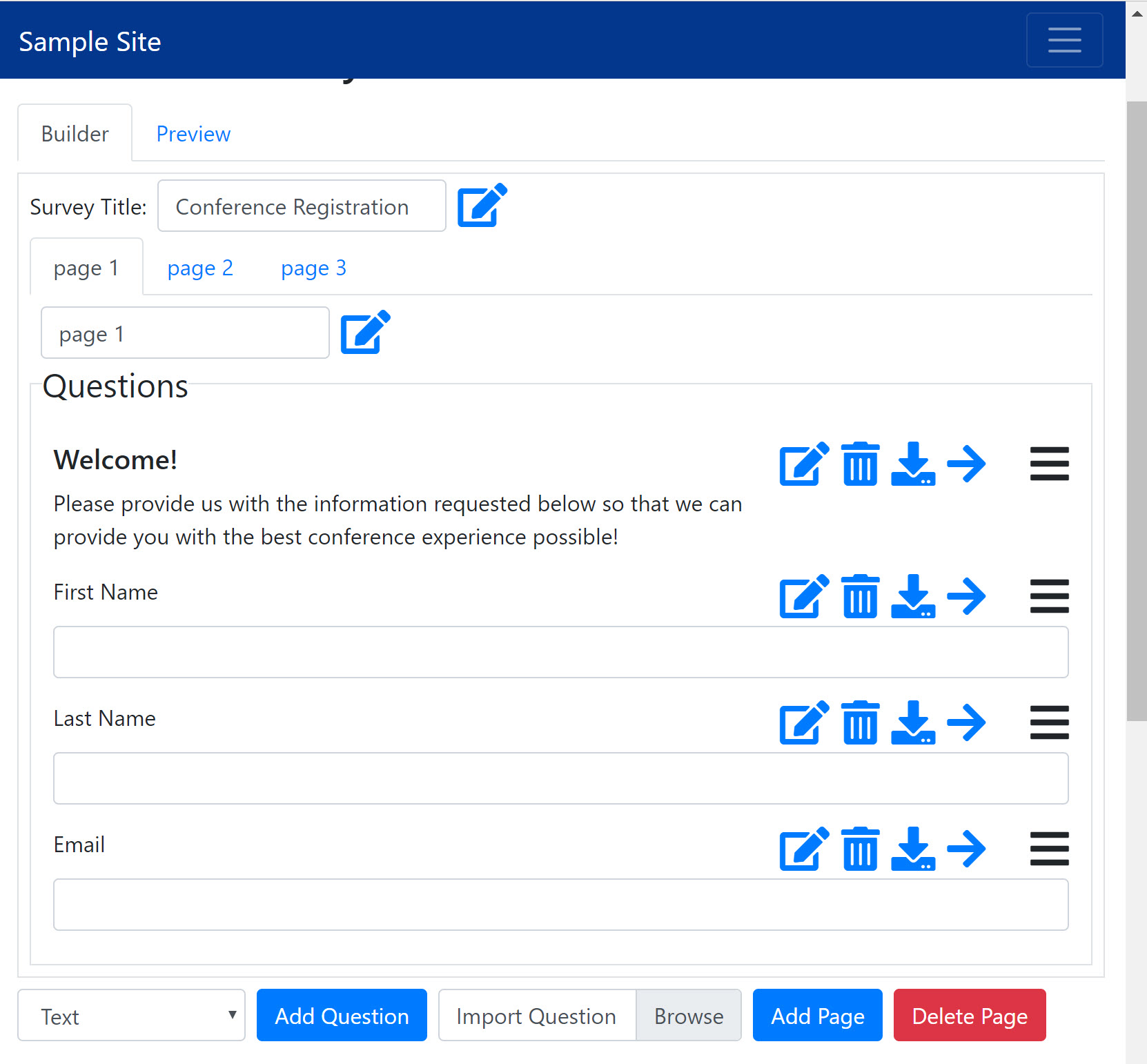The height and width of the screenshot is (1064, 1147).
Task: Download the Welcome! question
Action: pyautogui.click(x=913, y=464)
